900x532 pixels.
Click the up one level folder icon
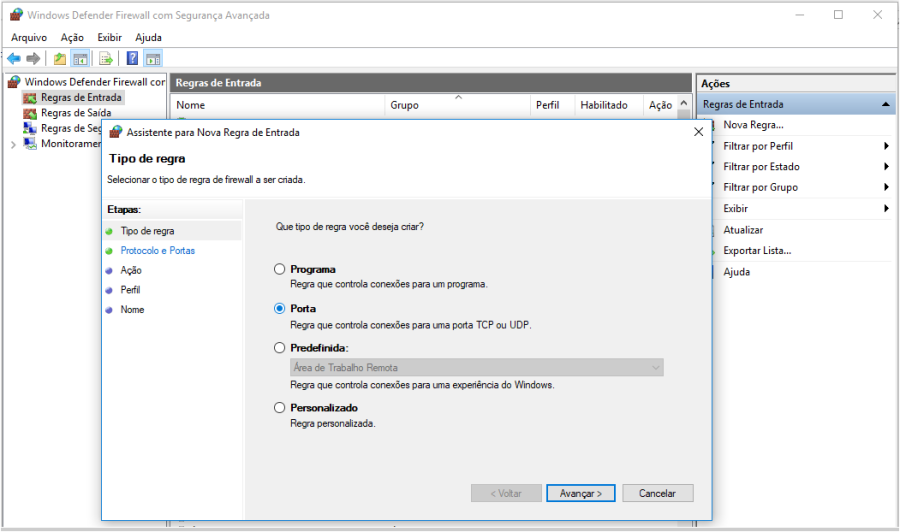pos(60,58)
